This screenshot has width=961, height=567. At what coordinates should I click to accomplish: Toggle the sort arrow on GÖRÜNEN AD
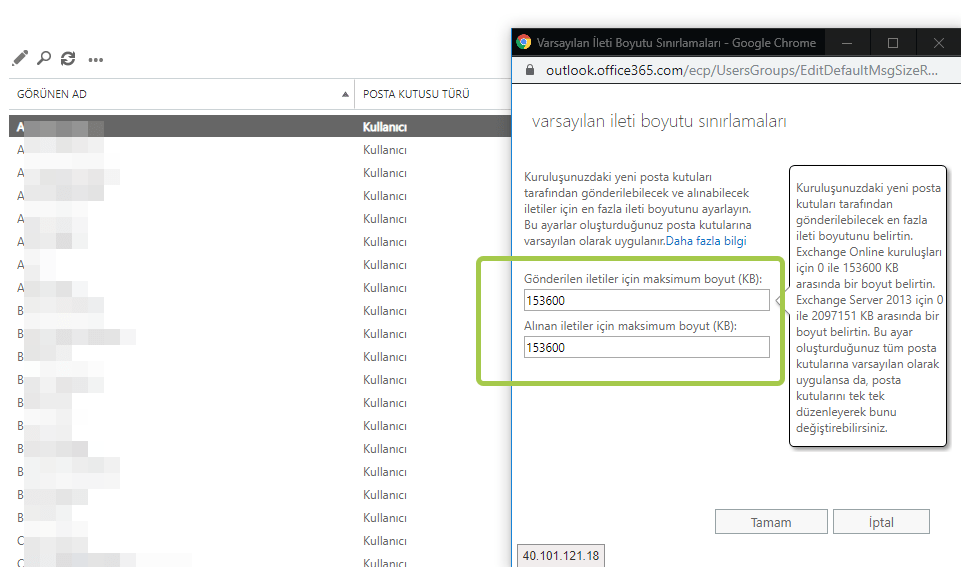(x=345, y=94)
